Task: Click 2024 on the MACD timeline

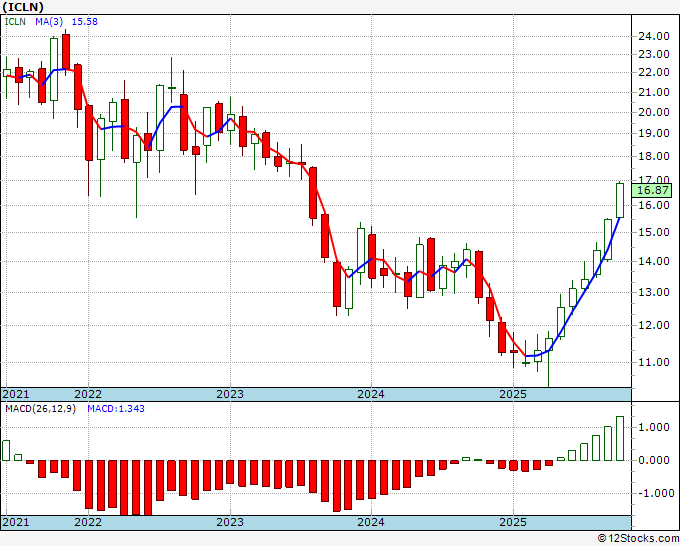Action: point(371,522)
